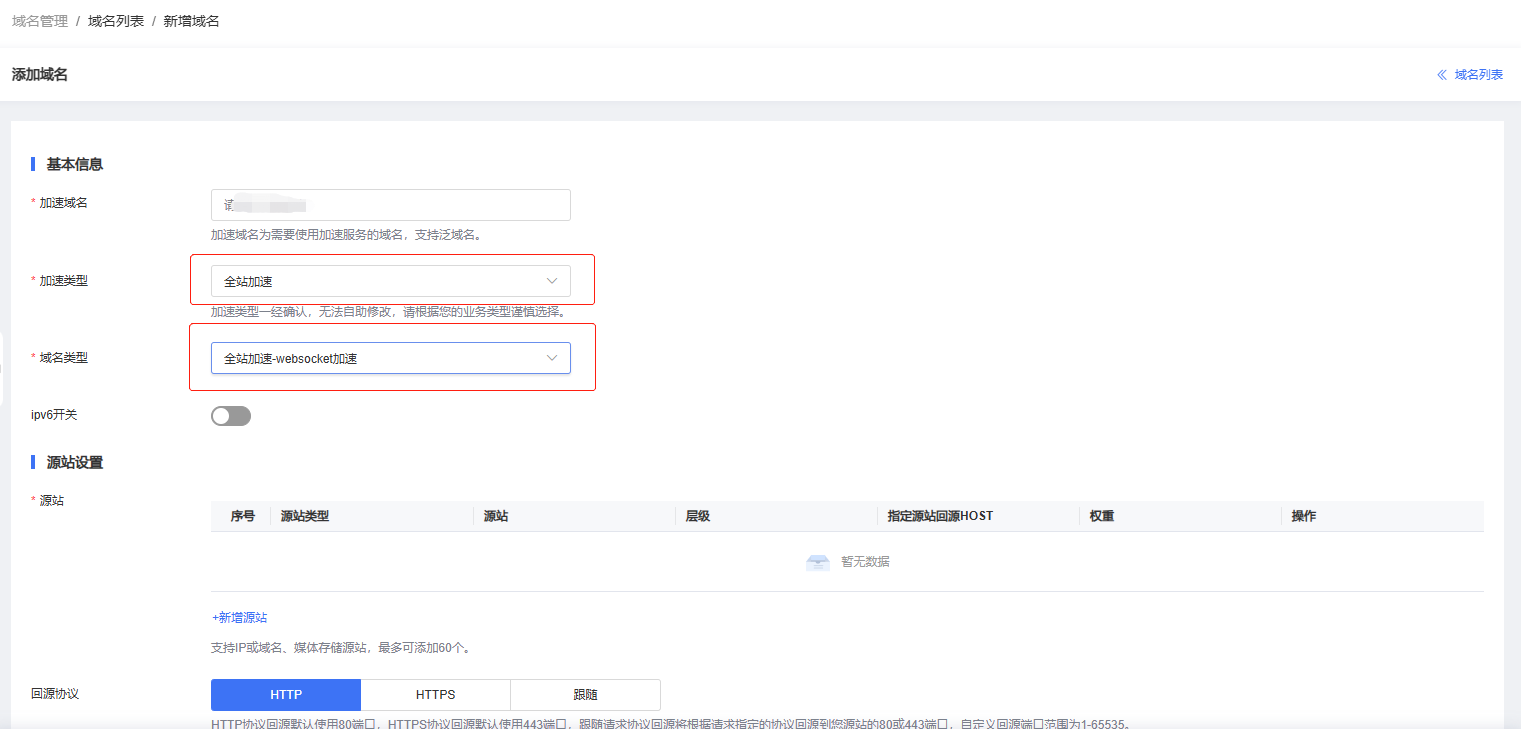Click the 添加域名 page title
The image size is (1521, 730).
[40, 75]
